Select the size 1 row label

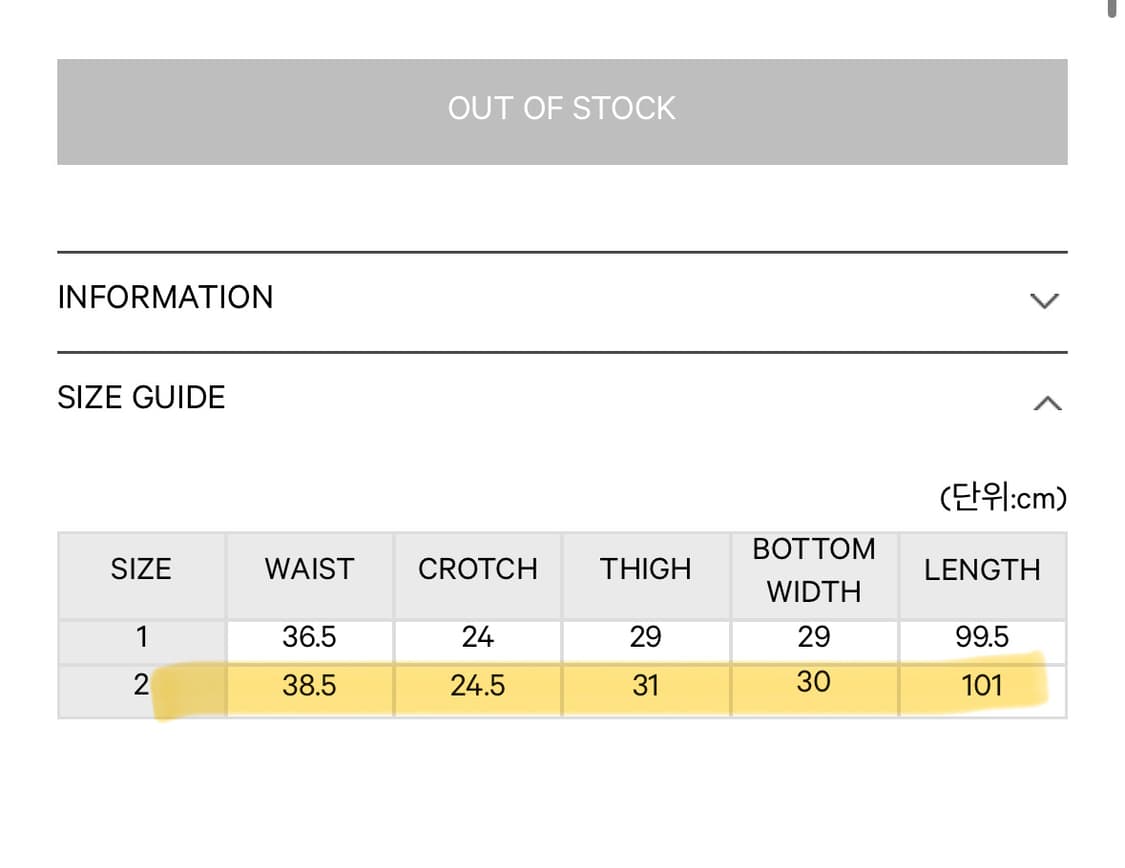[141, 637]
